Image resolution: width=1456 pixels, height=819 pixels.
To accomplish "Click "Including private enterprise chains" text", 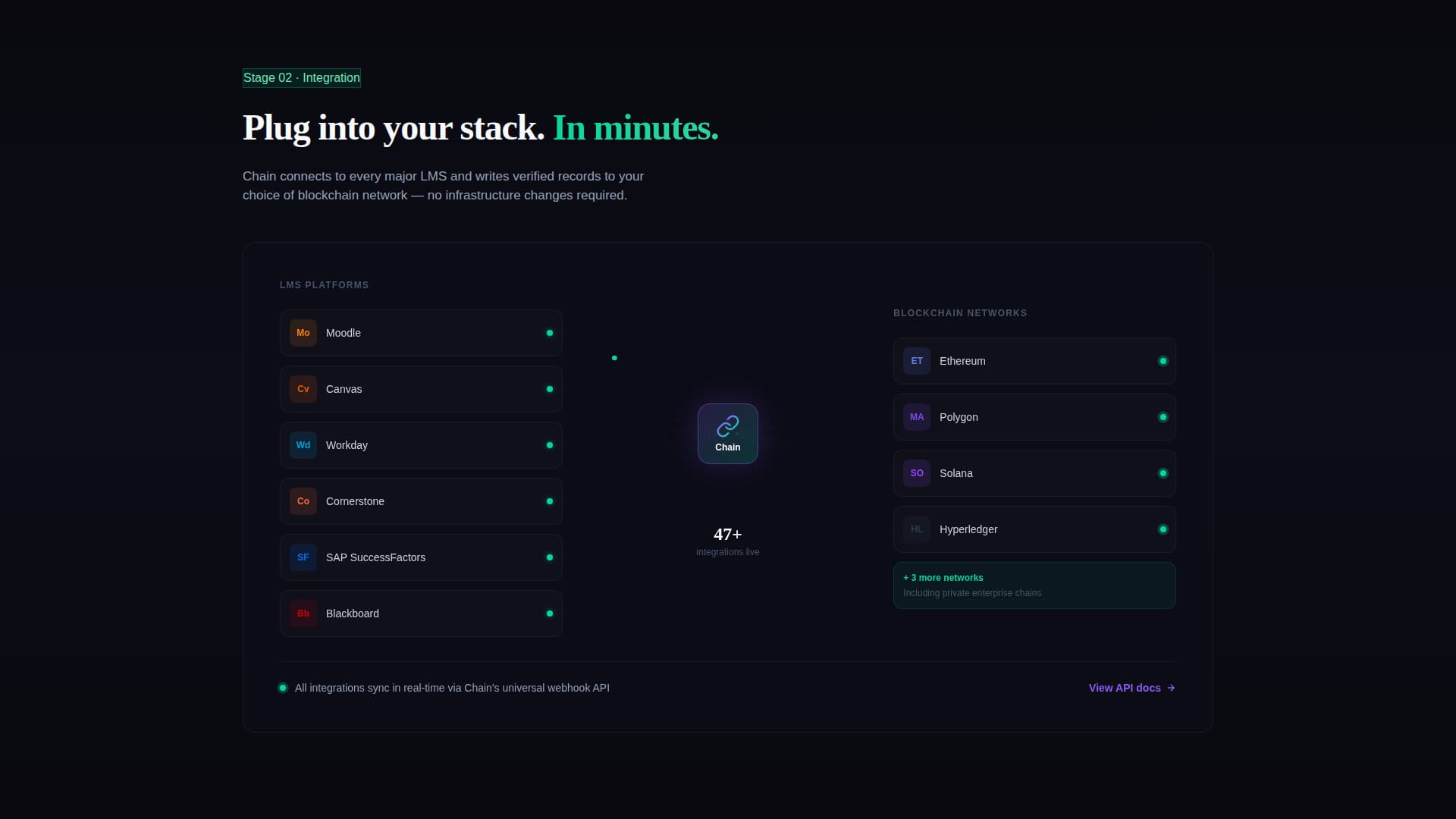I will pos(972,593).
